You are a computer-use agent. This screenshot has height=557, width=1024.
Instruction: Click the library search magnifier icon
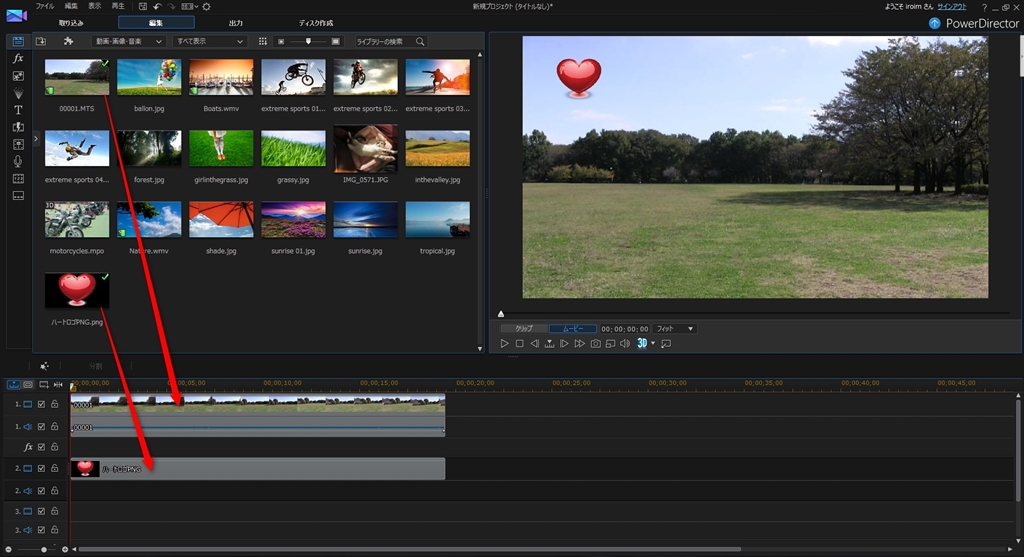(x=420, y=41)
